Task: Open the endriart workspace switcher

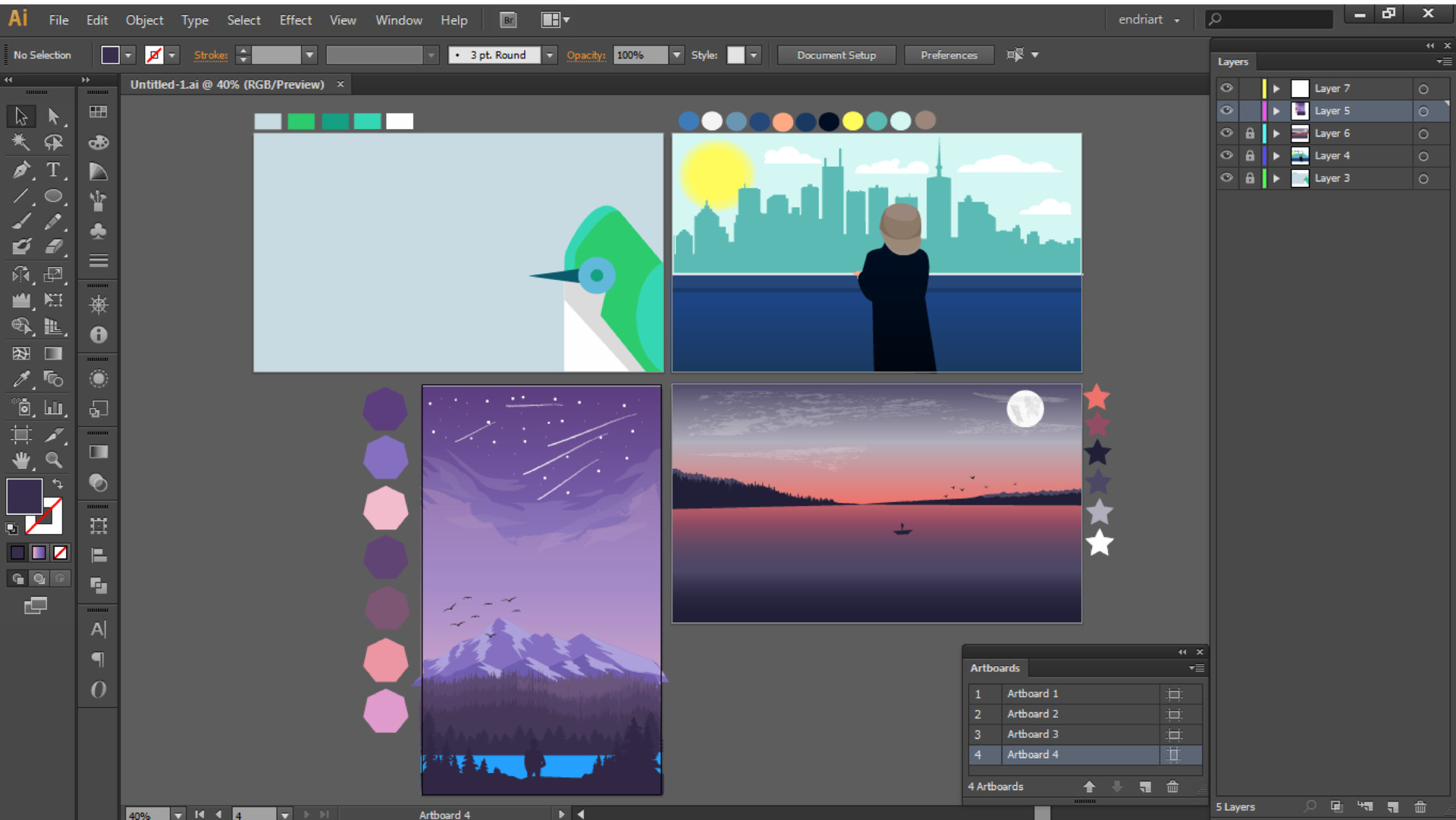Action: click(x=1148, y=20)
